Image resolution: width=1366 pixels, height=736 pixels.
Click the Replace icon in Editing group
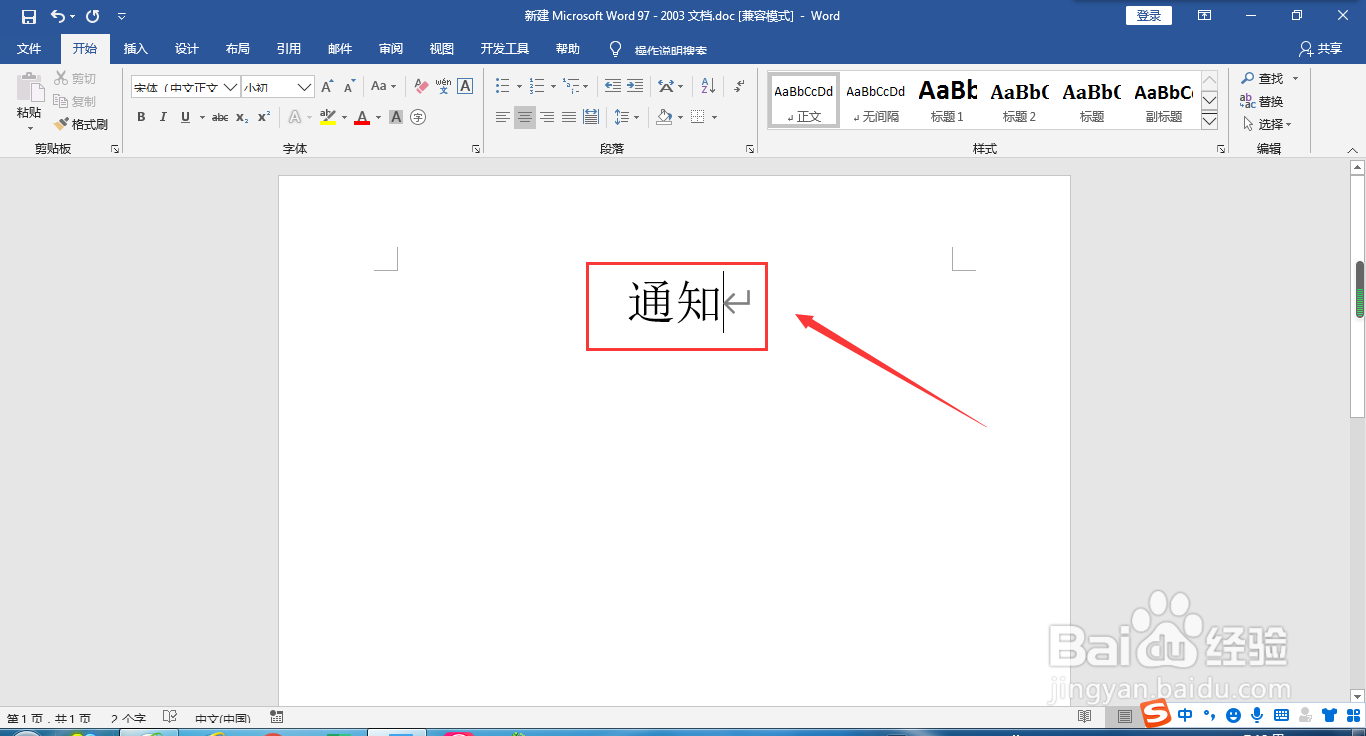[x=1266, y=100]
